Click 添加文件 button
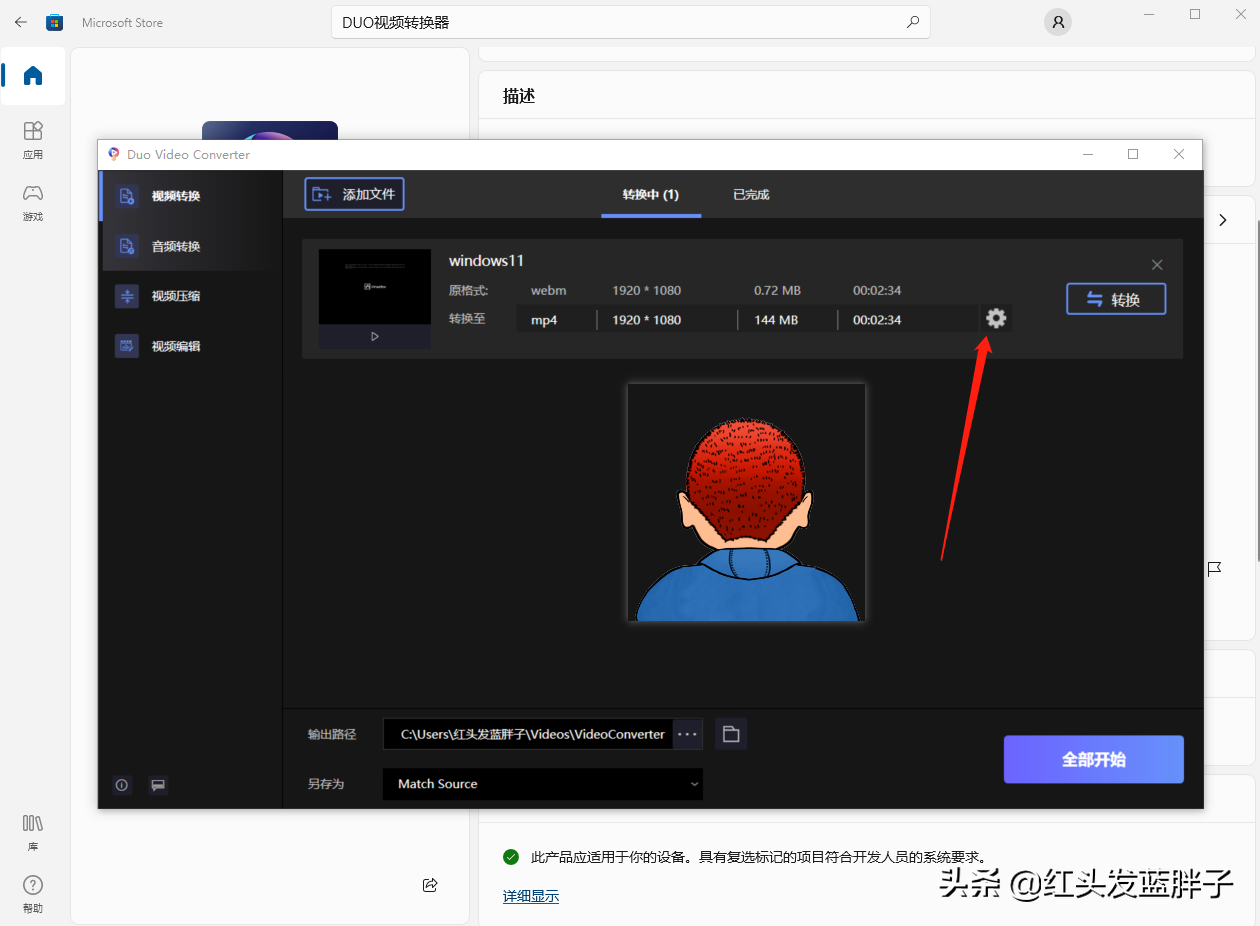 tap(354, 194)
